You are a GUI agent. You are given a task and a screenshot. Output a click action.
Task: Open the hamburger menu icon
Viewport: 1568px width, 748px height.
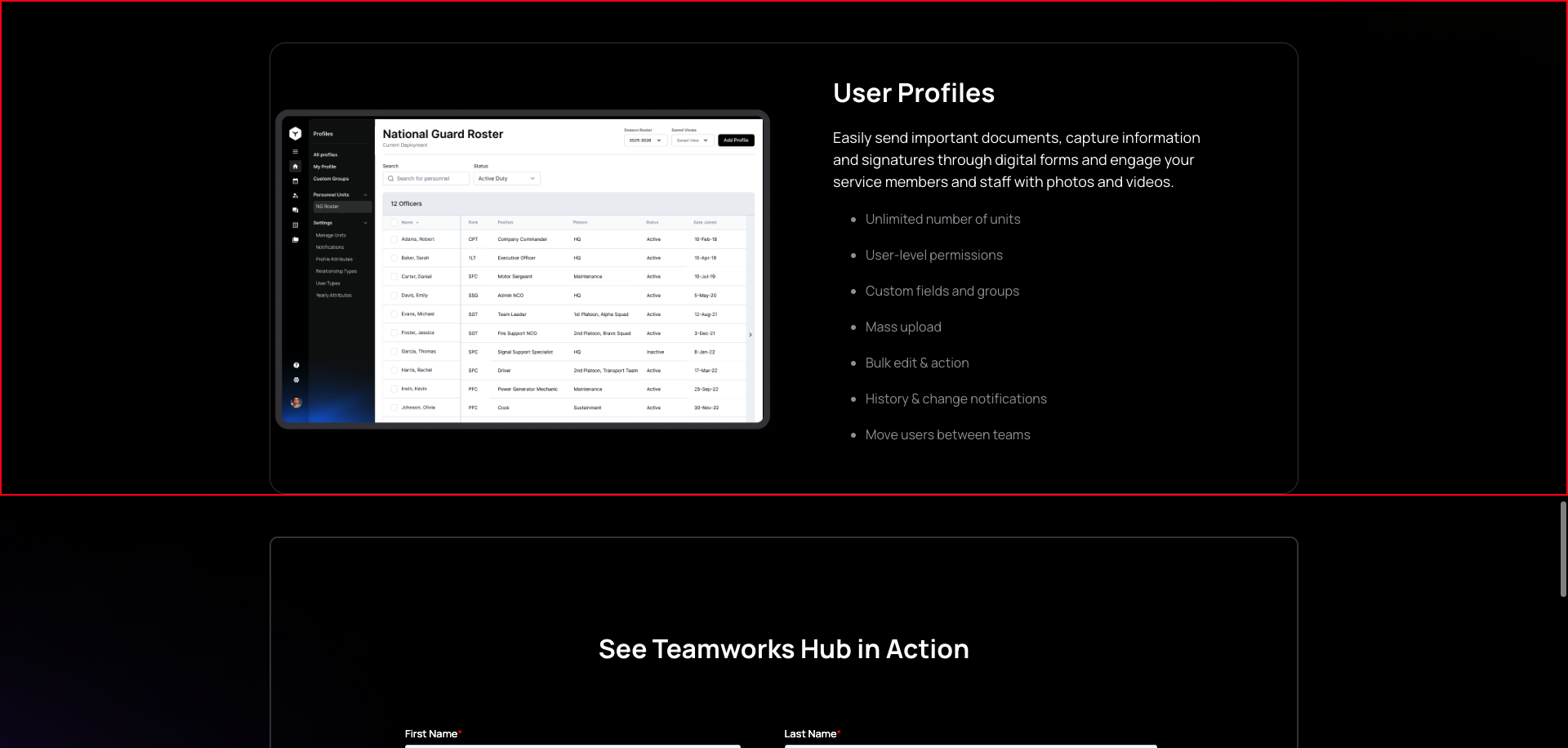tap(296, 152)
